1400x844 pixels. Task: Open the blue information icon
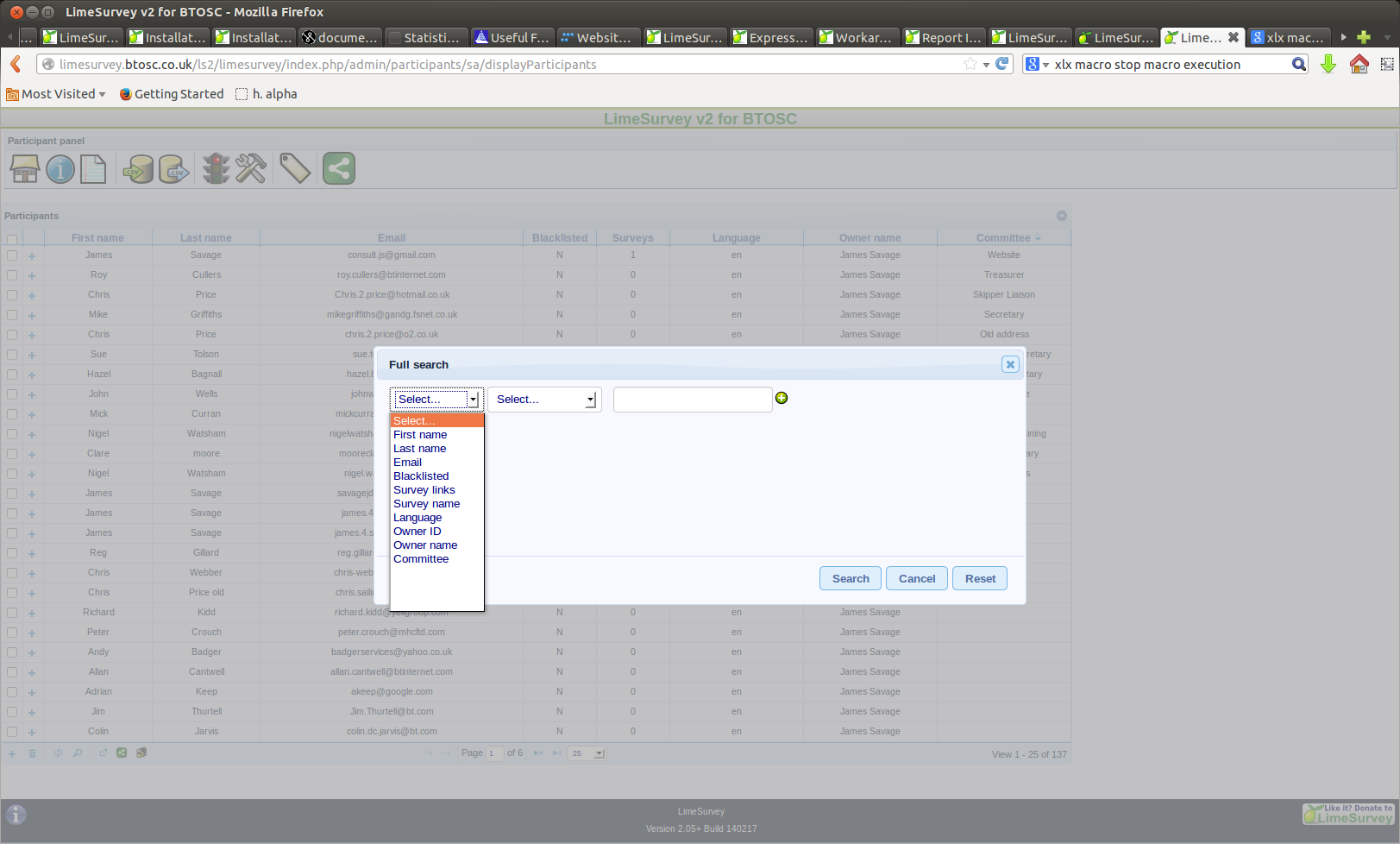pos(60,169)
